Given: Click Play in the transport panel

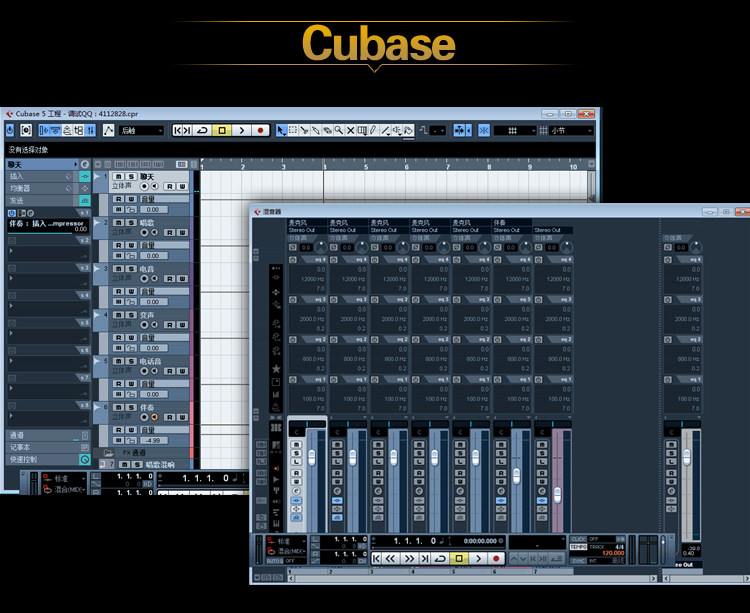Looking at the screenshot, I should click(478, 558).
